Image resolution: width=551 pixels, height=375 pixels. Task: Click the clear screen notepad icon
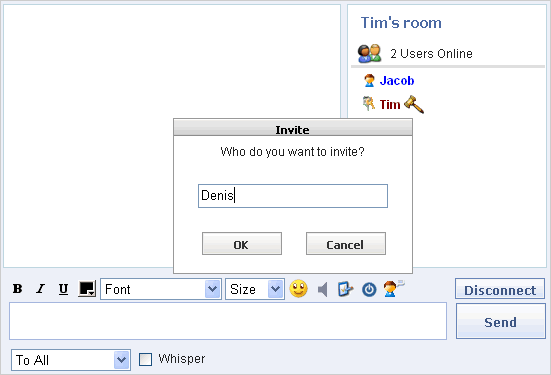click(345, 289)
